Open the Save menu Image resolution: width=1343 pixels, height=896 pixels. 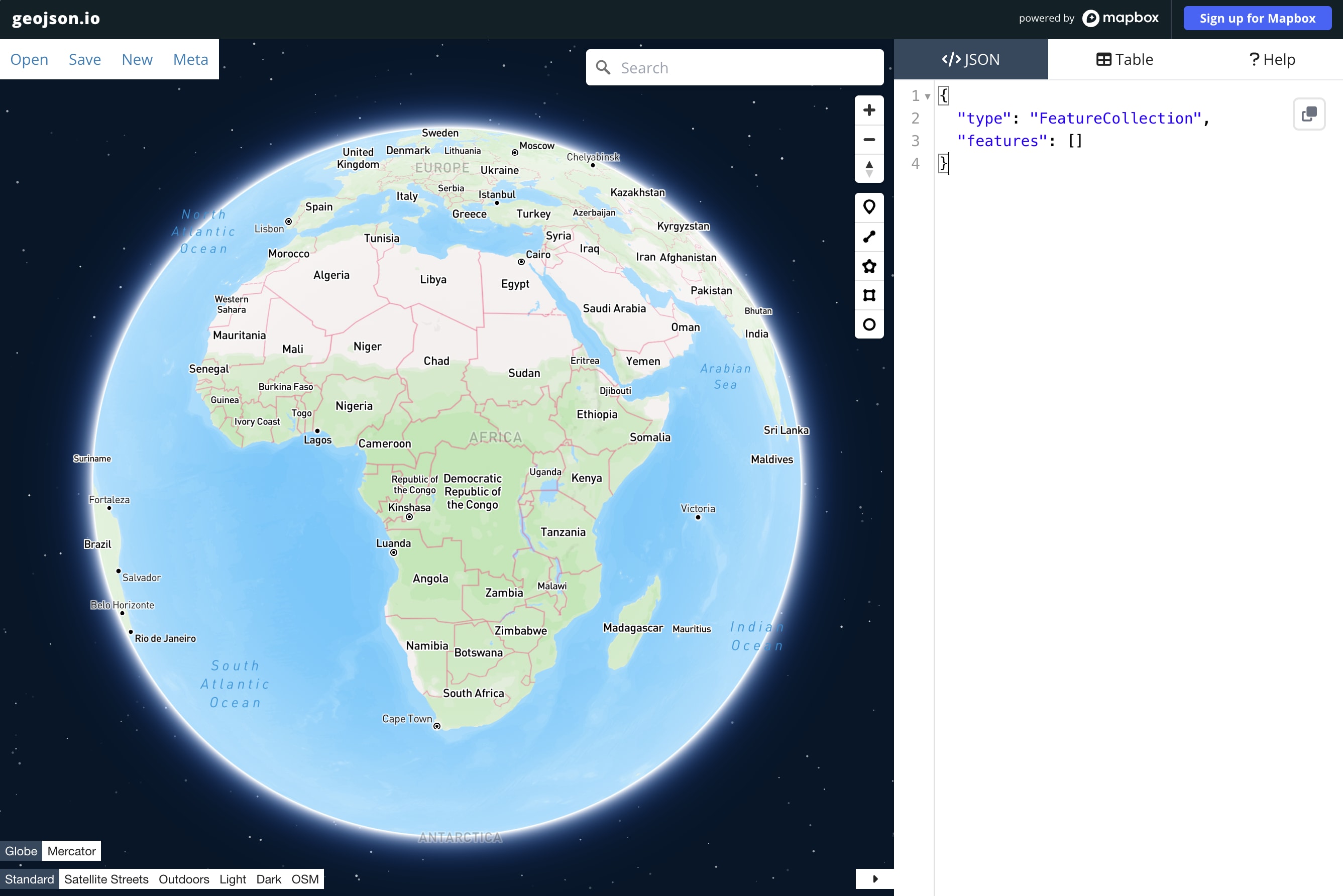pos(84,59)
